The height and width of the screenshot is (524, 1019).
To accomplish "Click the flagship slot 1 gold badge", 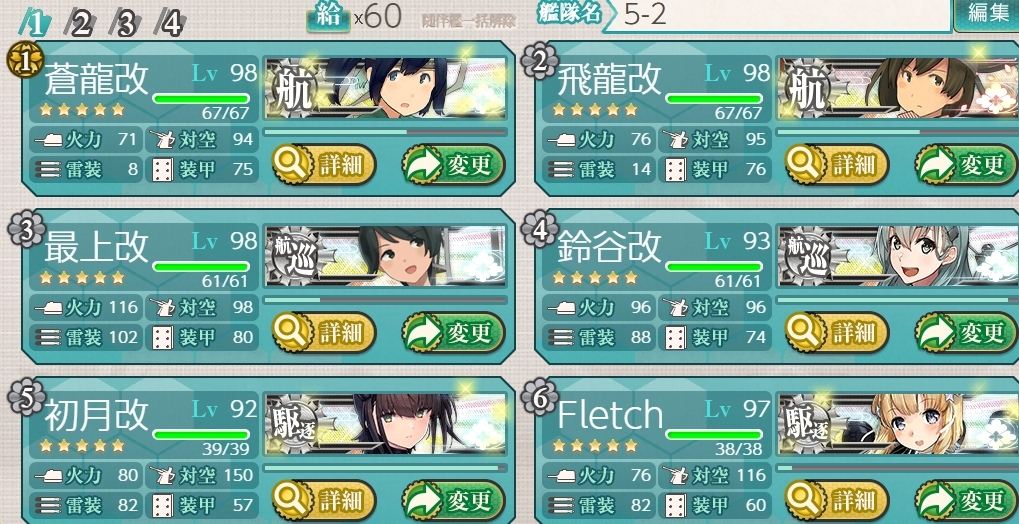I will (x=25, y=60).
